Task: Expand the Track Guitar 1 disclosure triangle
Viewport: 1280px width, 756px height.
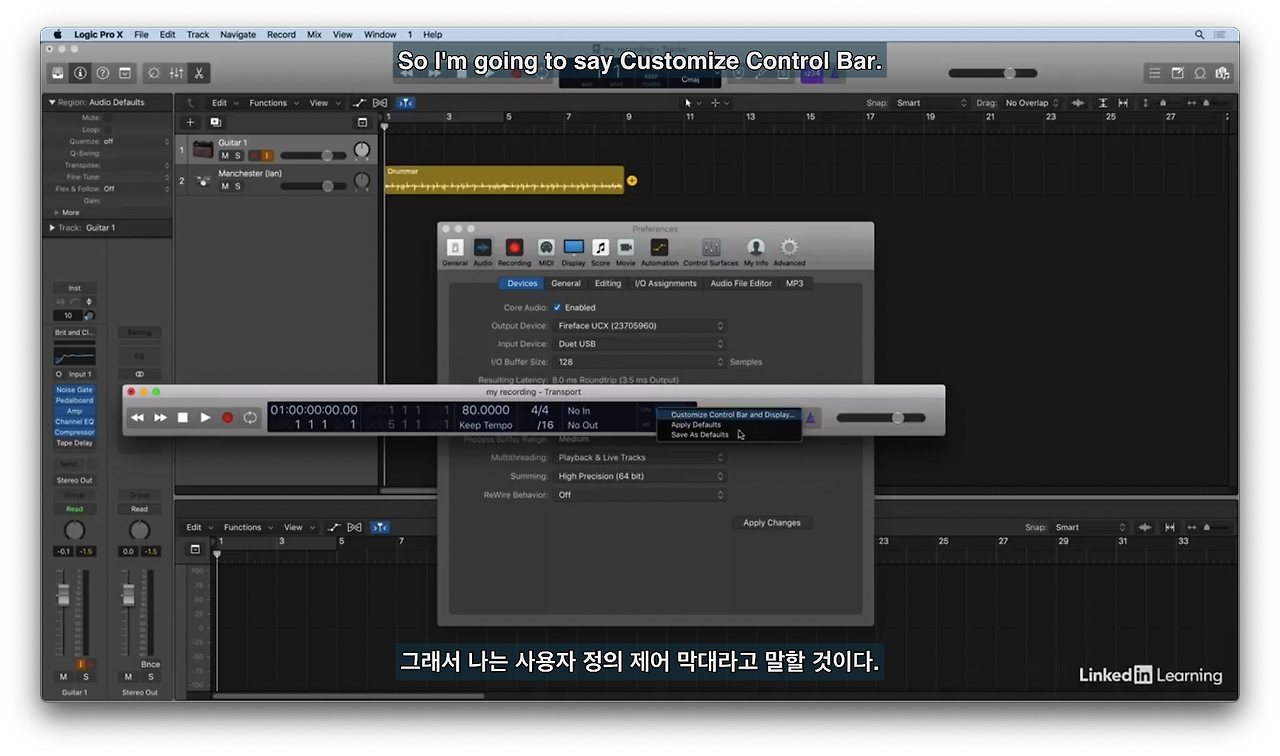Action: (52, 228)
